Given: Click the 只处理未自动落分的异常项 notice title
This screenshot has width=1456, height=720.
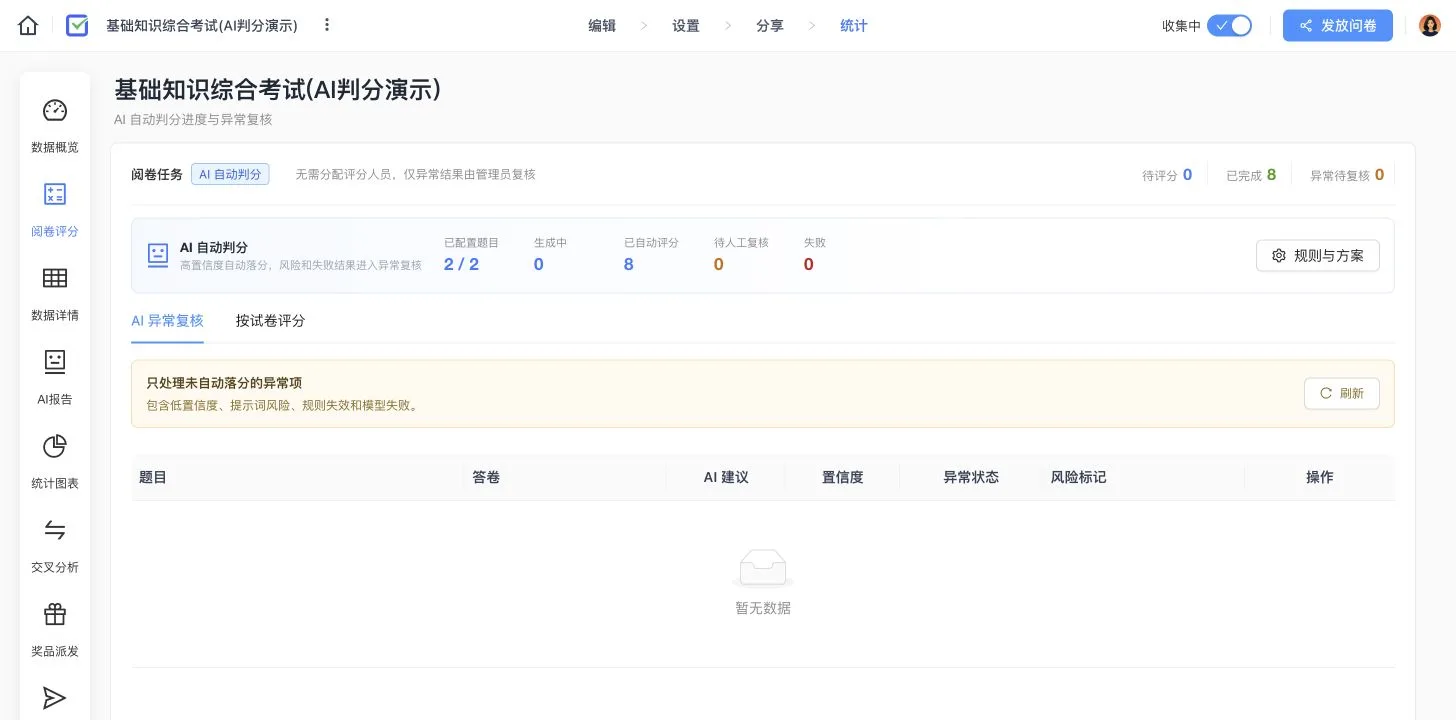Looking at the screenshot, I should [x=224, y=383].
